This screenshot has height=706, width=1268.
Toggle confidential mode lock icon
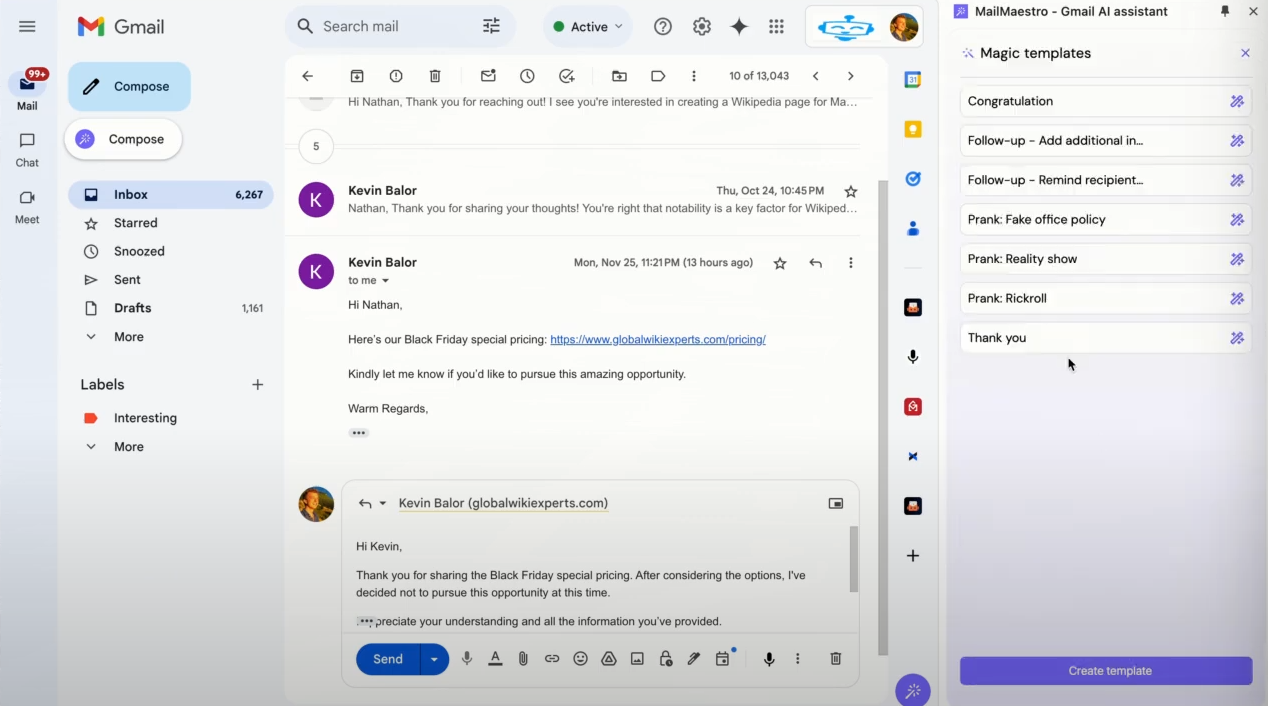pos(666,659)
